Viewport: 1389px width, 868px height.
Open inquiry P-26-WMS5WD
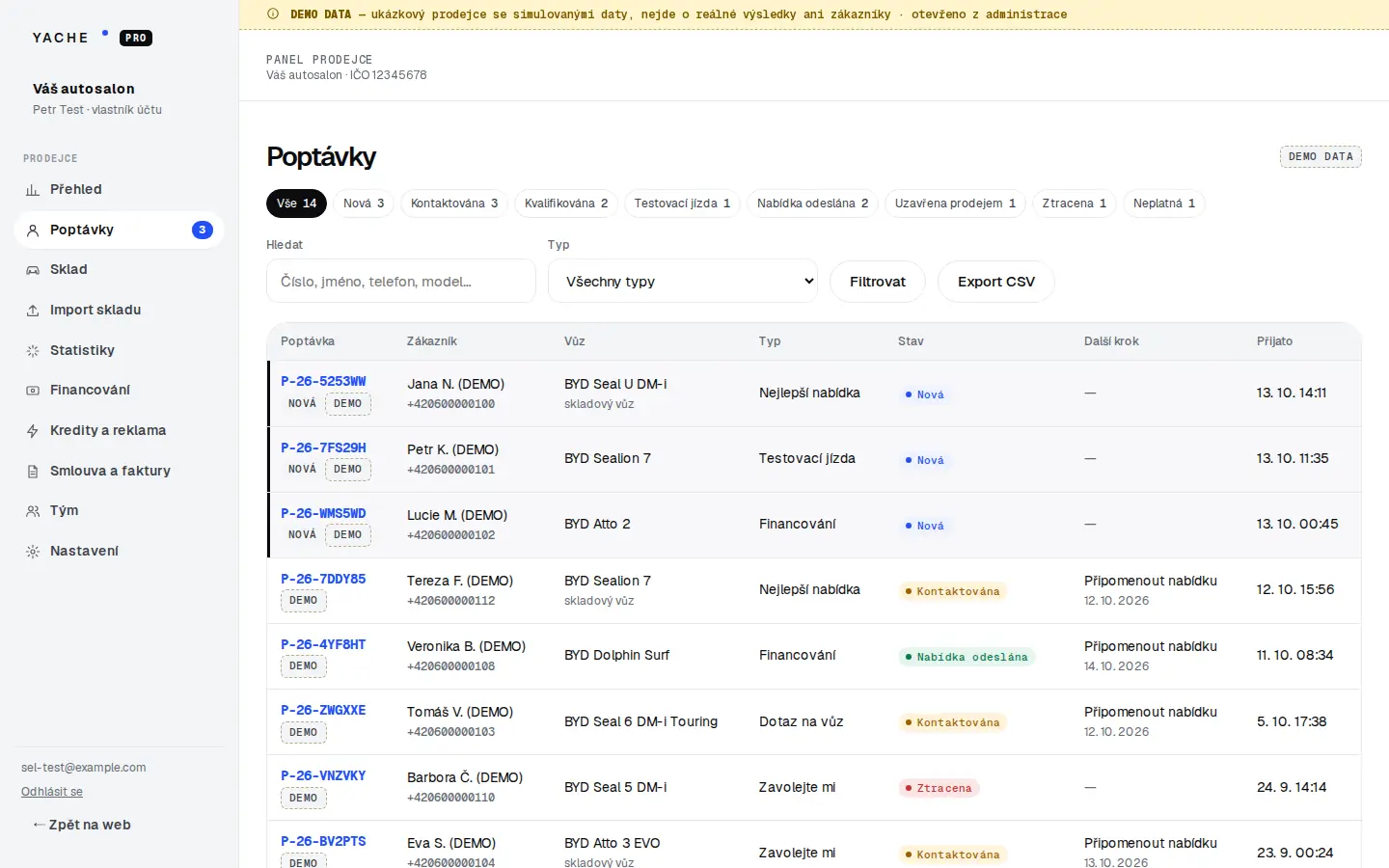tap(323, 513)
